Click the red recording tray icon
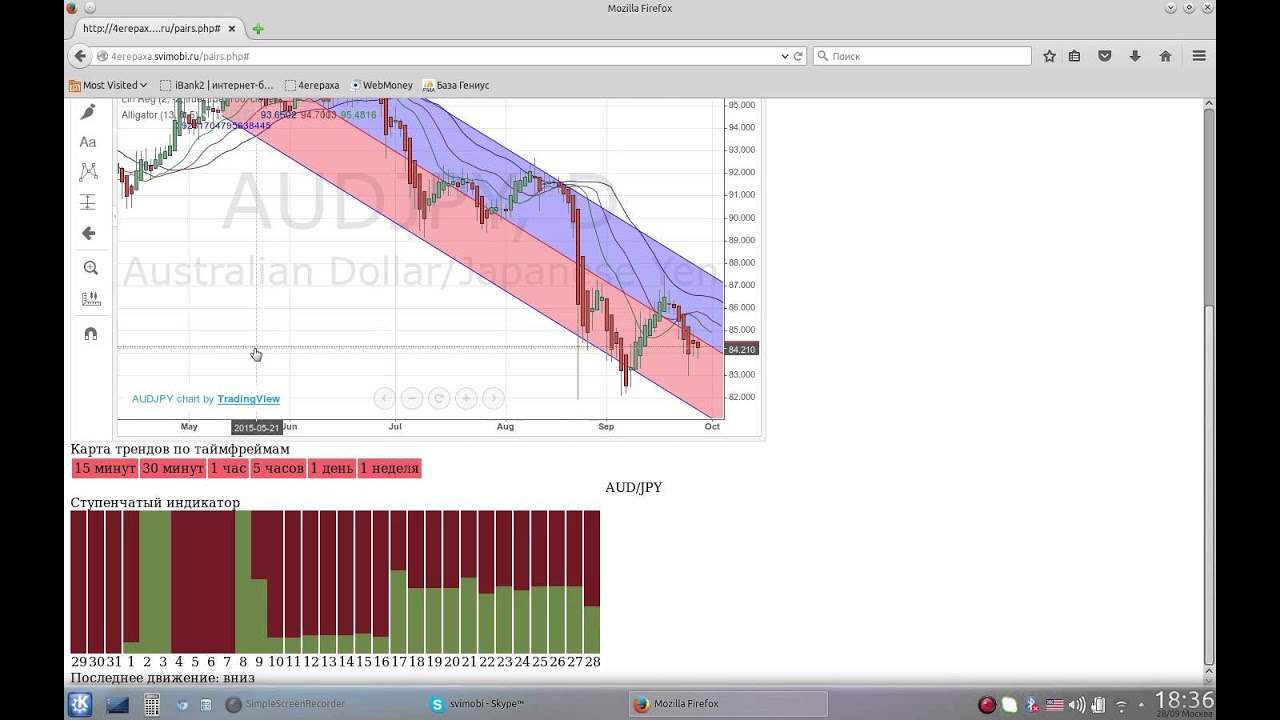1280x720 pixels. pyautogui.click(x=987, y=705)
